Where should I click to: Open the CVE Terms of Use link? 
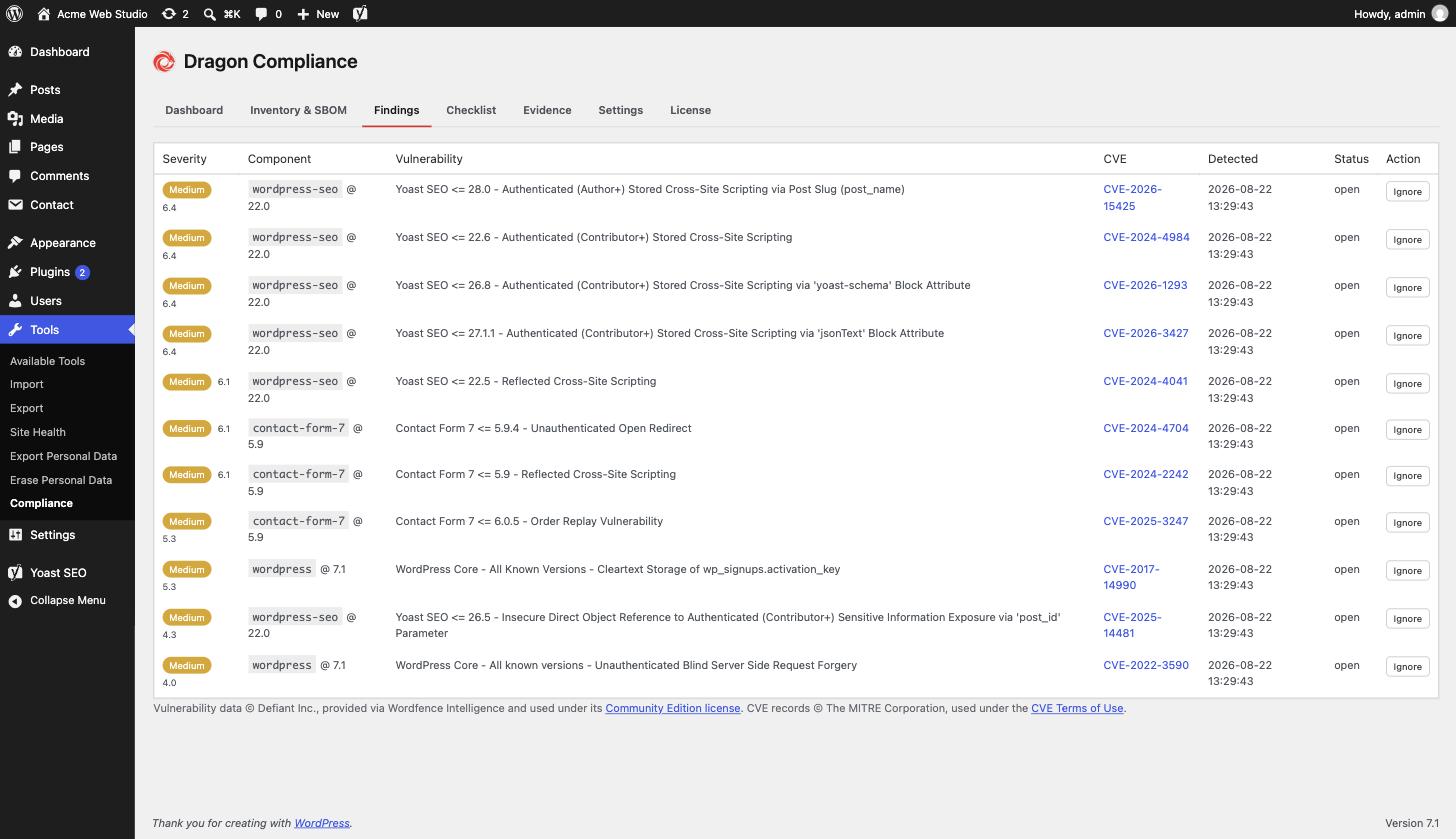[x=1077, y=708]
